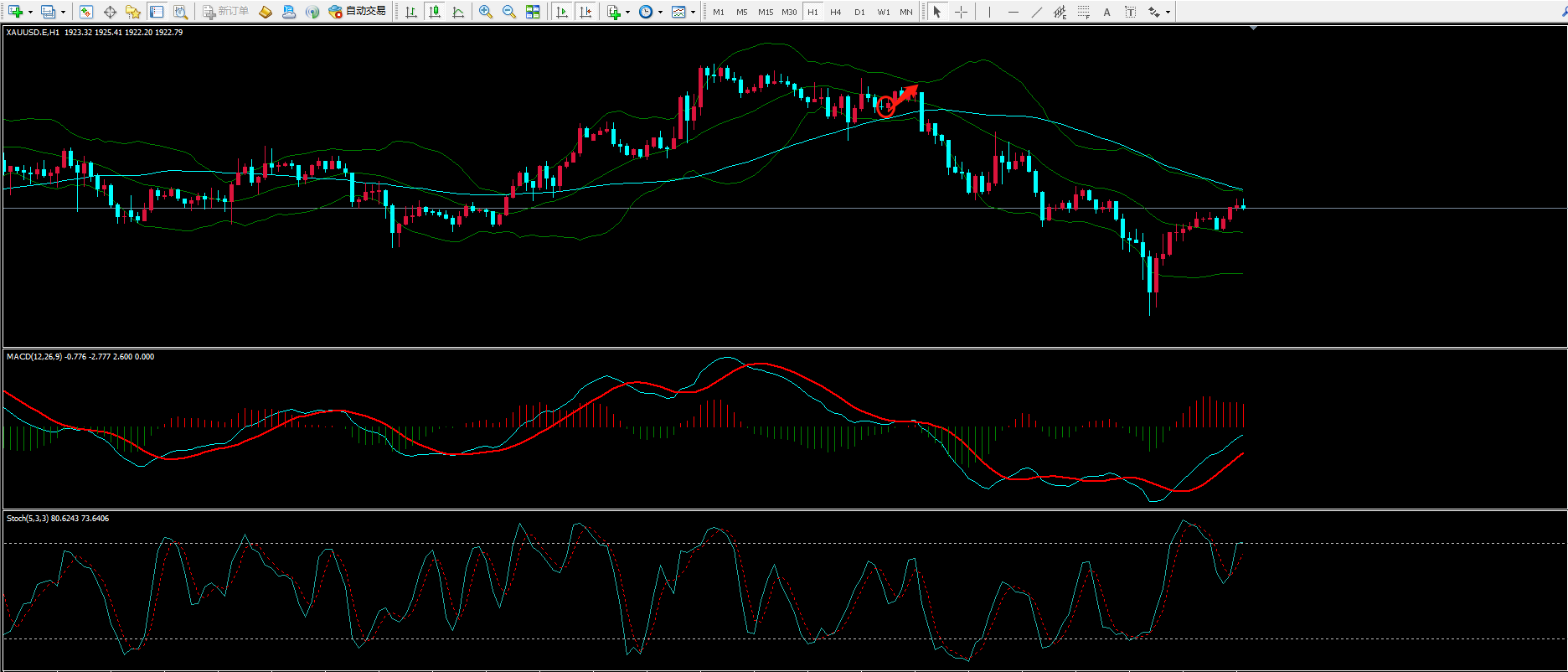Click the red circle marker on the chart

click(885, 107)
